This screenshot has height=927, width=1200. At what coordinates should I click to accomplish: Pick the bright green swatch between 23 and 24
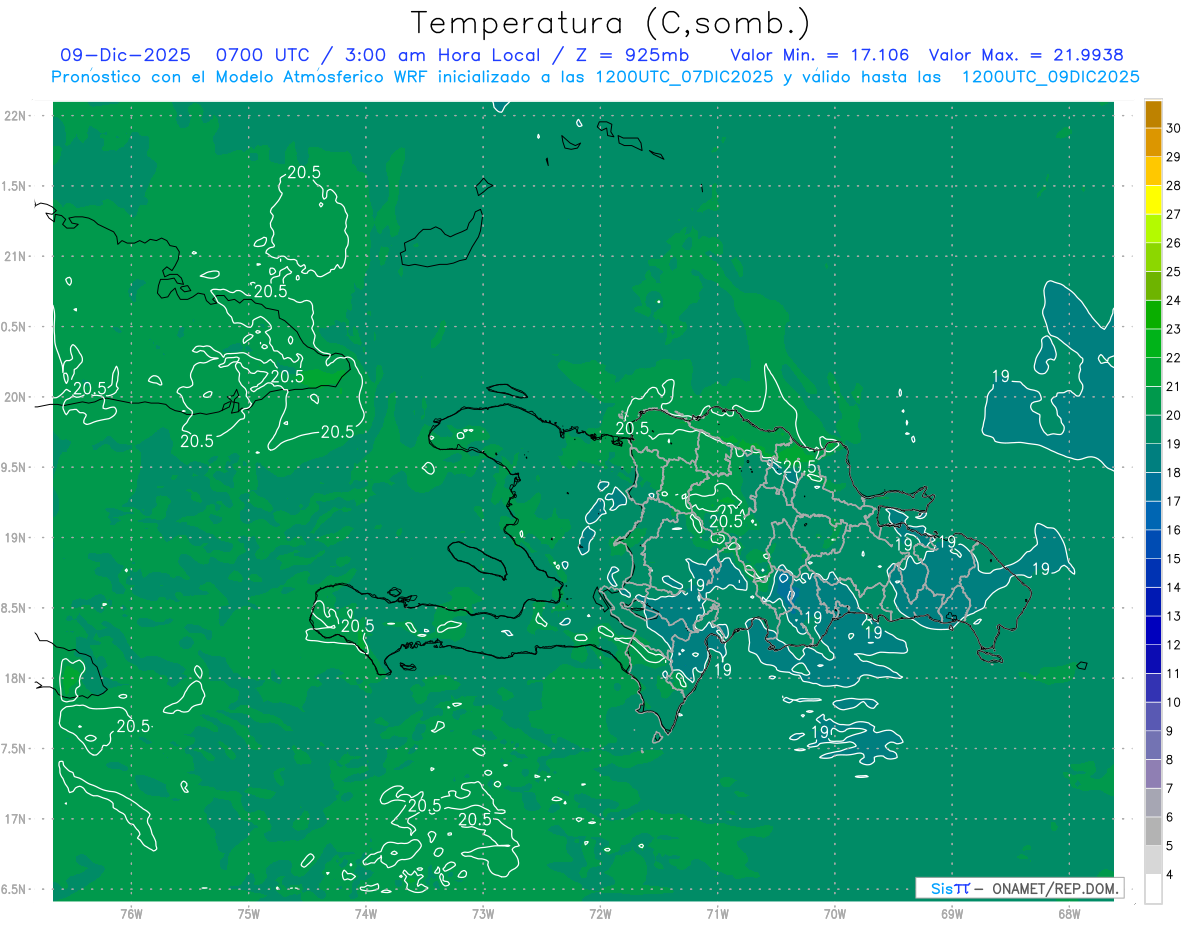(1153, 315)
